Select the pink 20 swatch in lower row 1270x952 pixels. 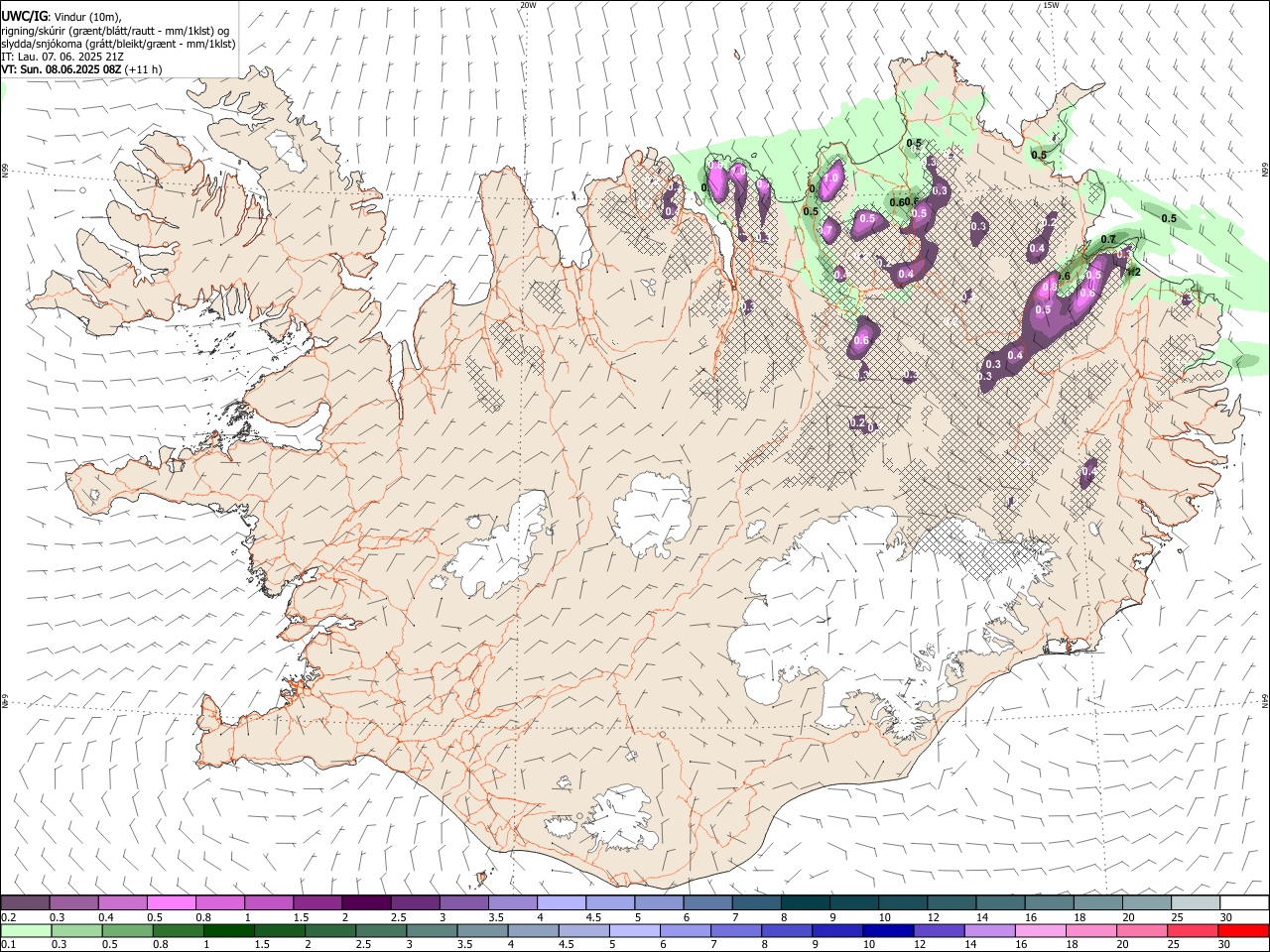click(x=1141, y=930)
